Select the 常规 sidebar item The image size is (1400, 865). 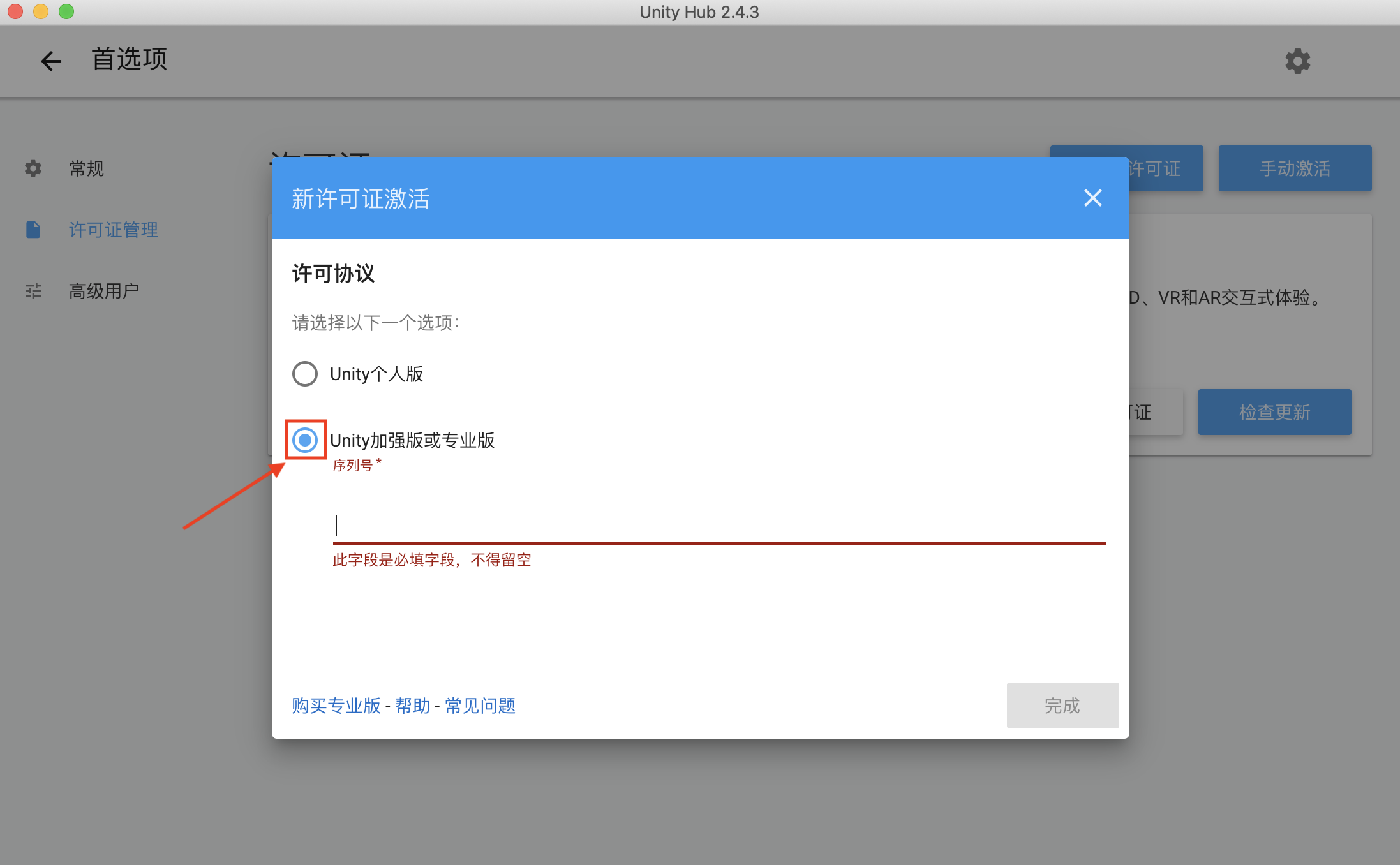86,168
